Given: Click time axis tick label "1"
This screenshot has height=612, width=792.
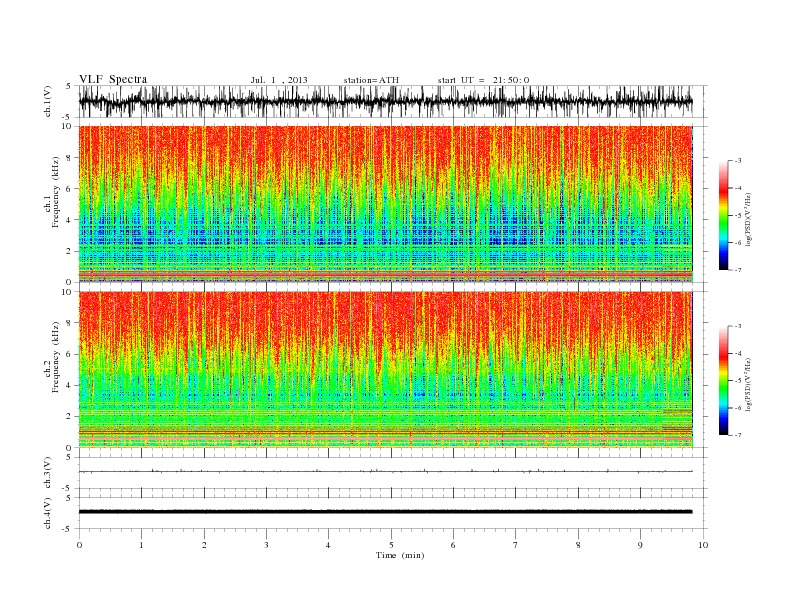Looking at the screenshot, I should tap(141, 545).
